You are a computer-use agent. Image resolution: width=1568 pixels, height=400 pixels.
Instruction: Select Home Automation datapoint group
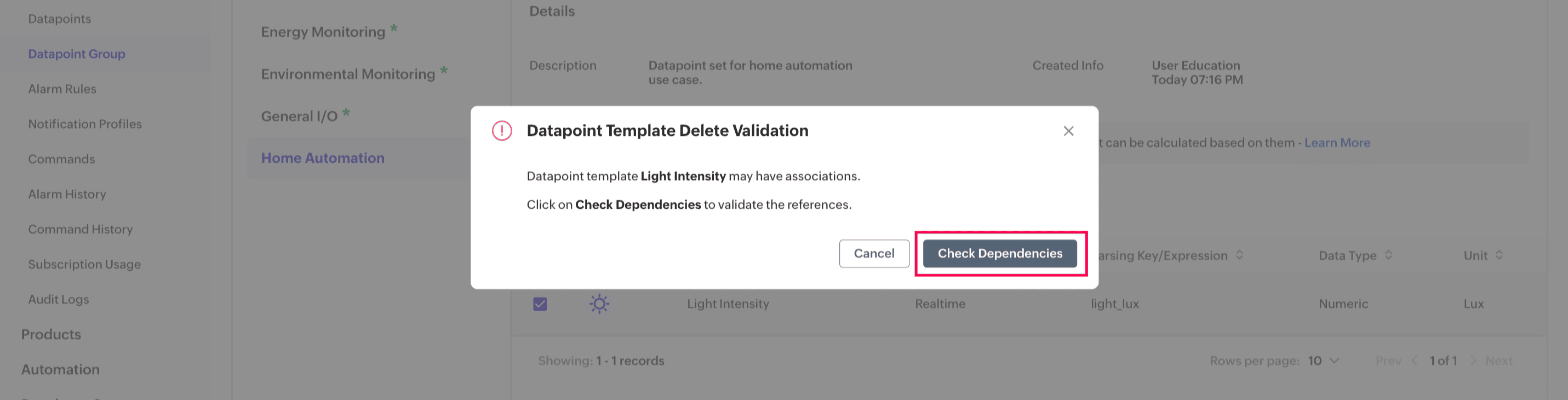[323, 158]
